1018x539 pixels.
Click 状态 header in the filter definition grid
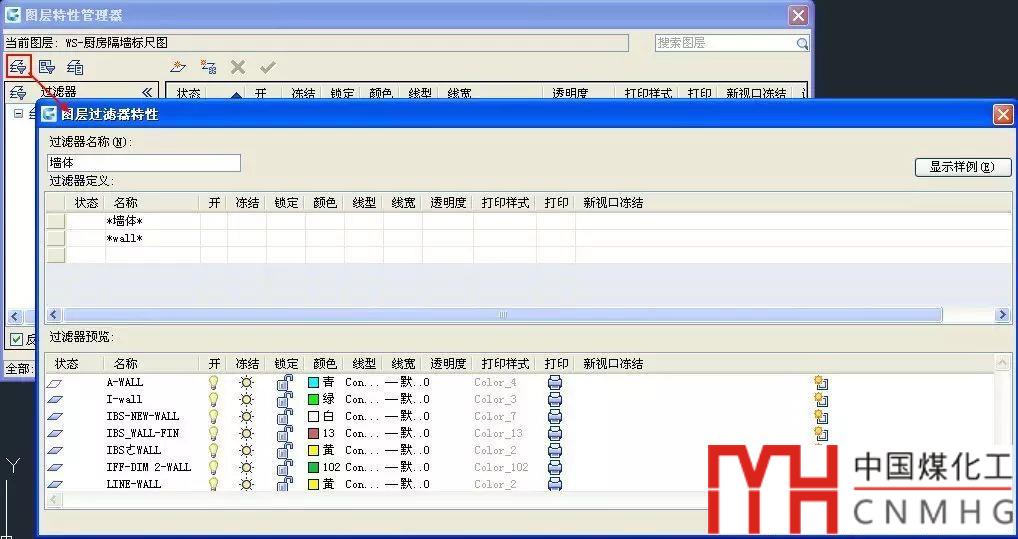[86, 203]
